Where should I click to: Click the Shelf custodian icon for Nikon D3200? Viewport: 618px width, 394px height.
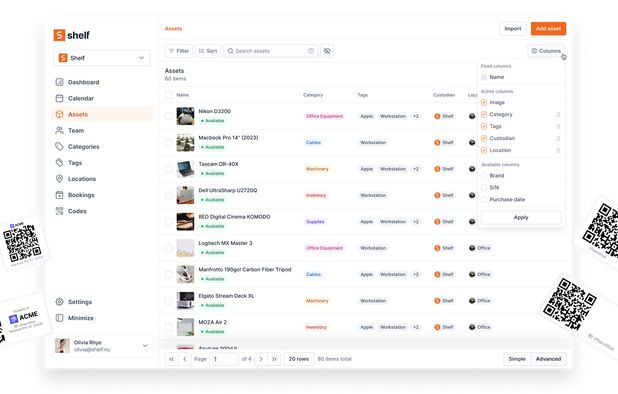pos(437,116)
